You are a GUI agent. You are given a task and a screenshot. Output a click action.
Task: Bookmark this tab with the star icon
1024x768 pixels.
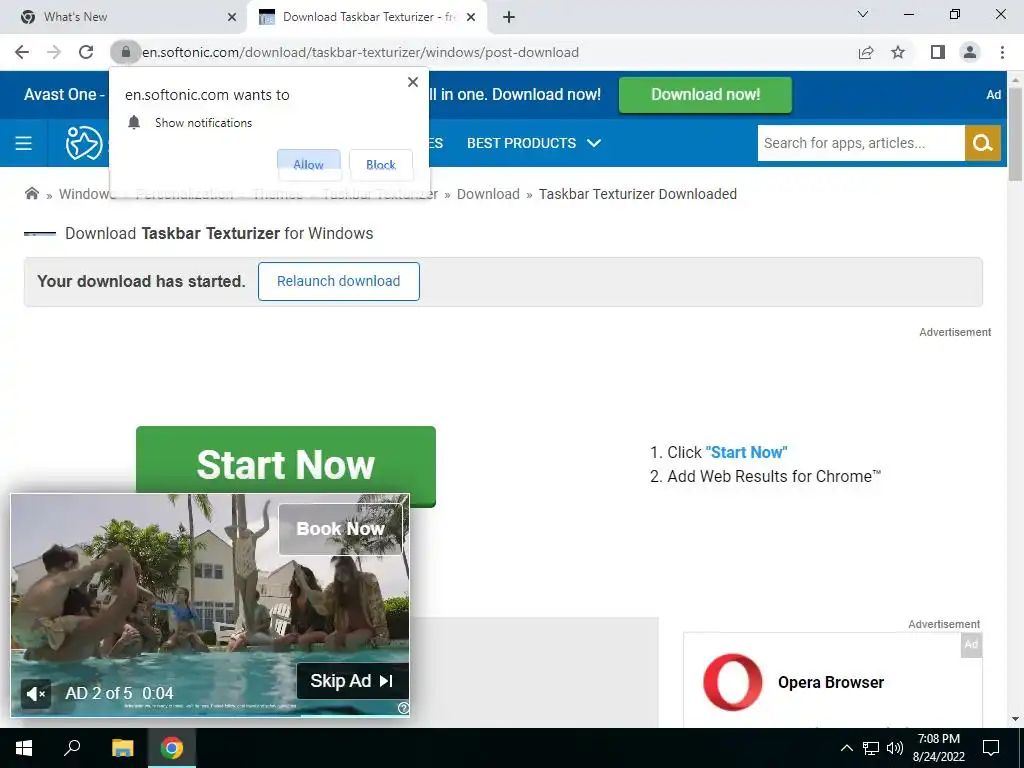pyautogui.click(x=898, y=52)
